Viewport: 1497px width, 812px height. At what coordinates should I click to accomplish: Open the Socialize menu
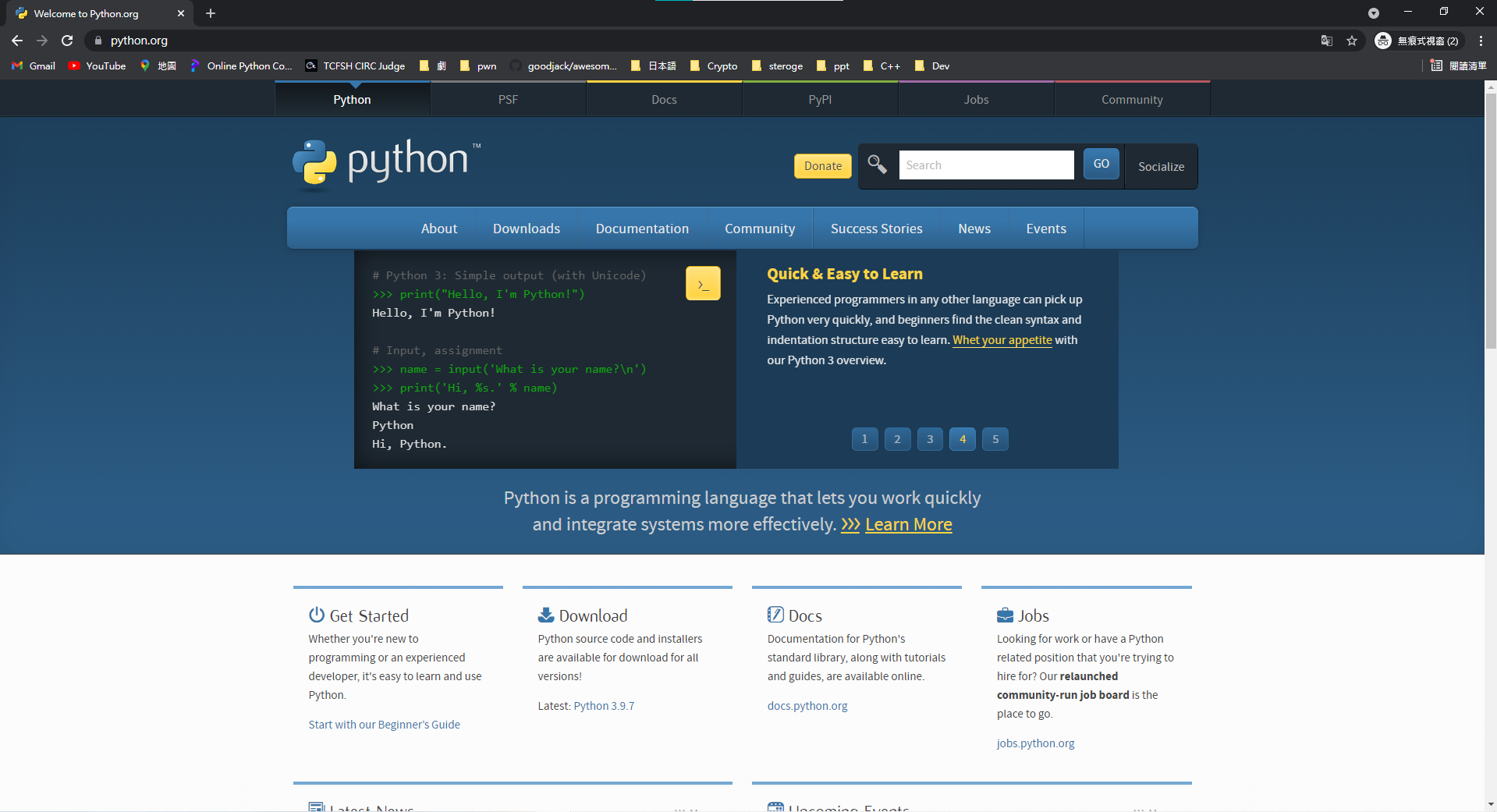1161,166
